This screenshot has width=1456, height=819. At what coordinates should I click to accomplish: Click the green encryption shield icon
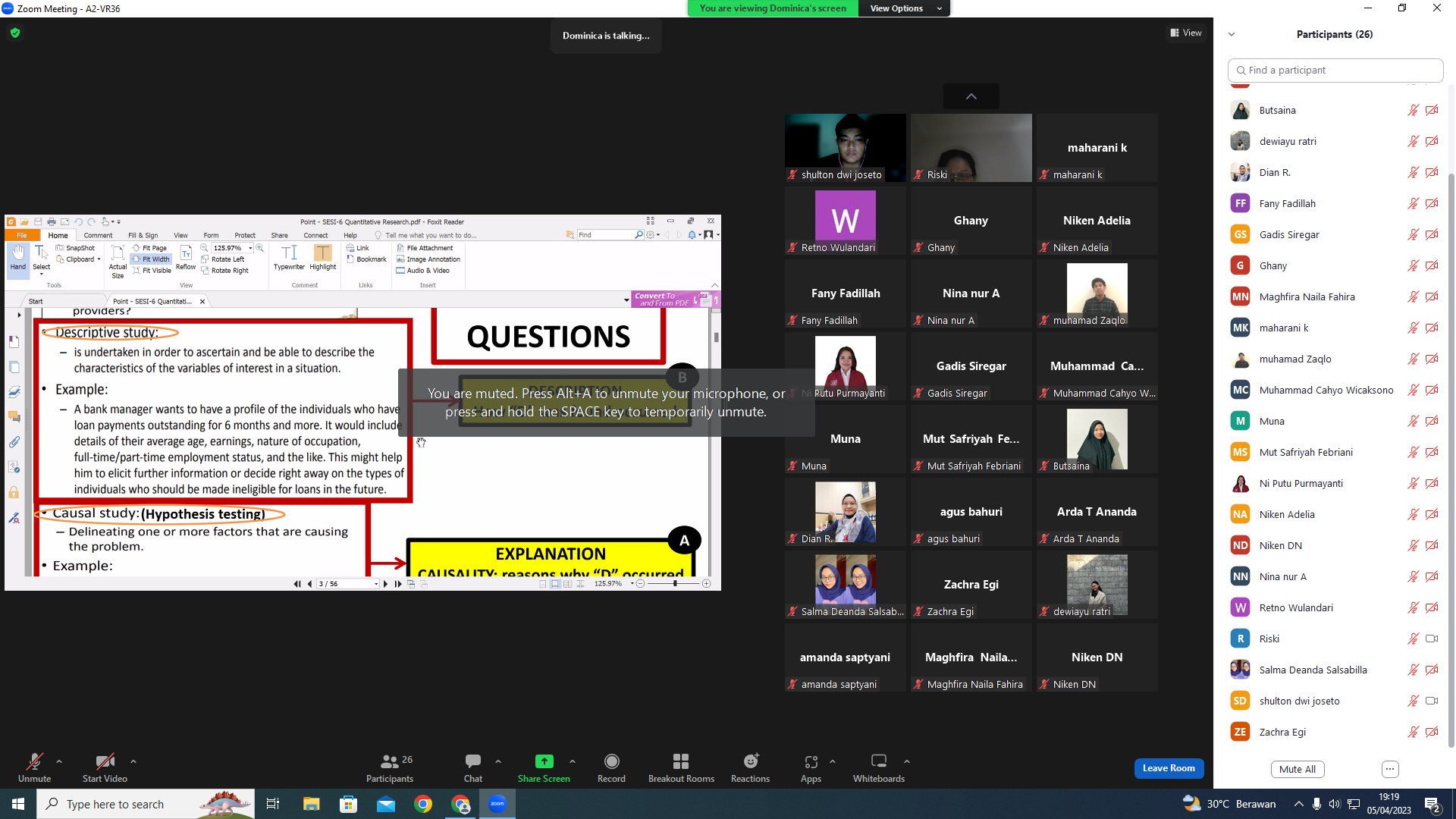pyautogui.click(x=15, y=33)
